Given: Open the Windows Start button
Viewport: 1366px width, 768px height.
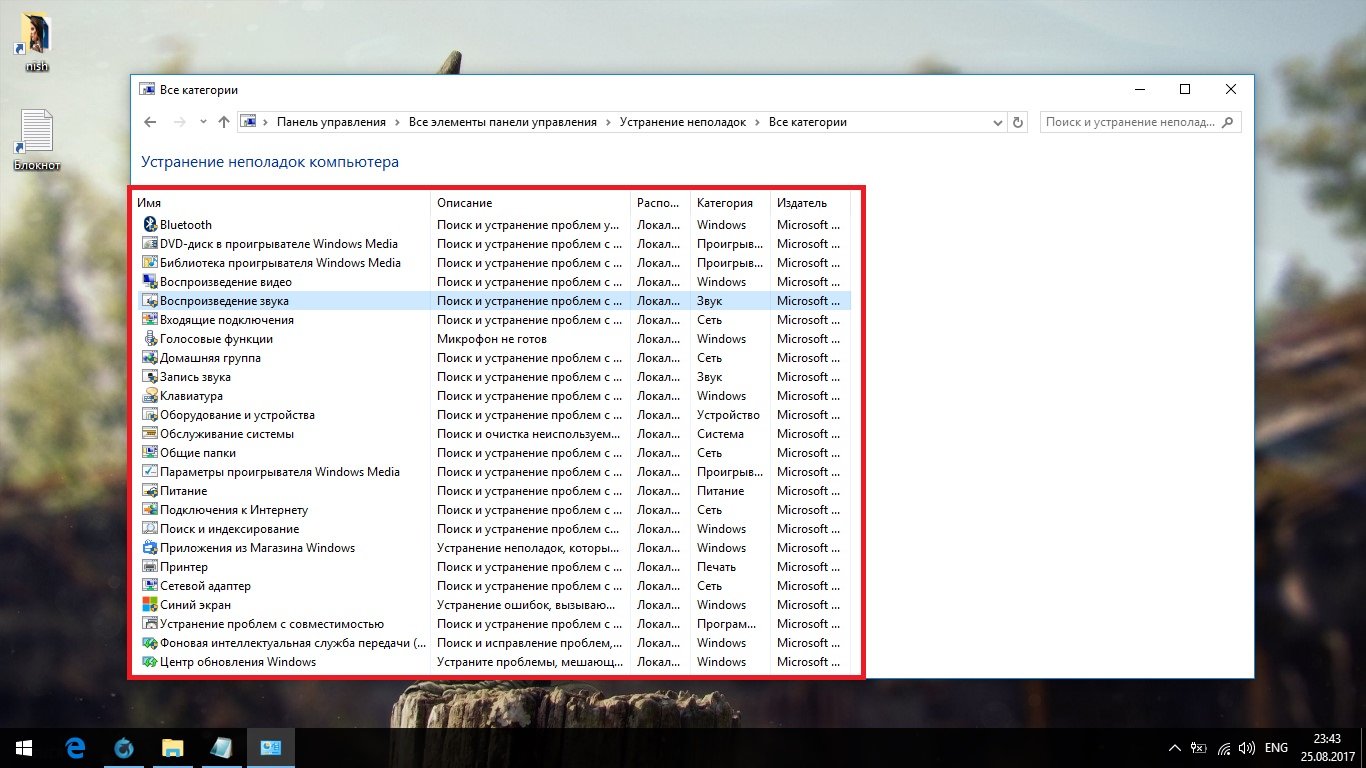Looking at the screenshot, I should coord(24,747).
